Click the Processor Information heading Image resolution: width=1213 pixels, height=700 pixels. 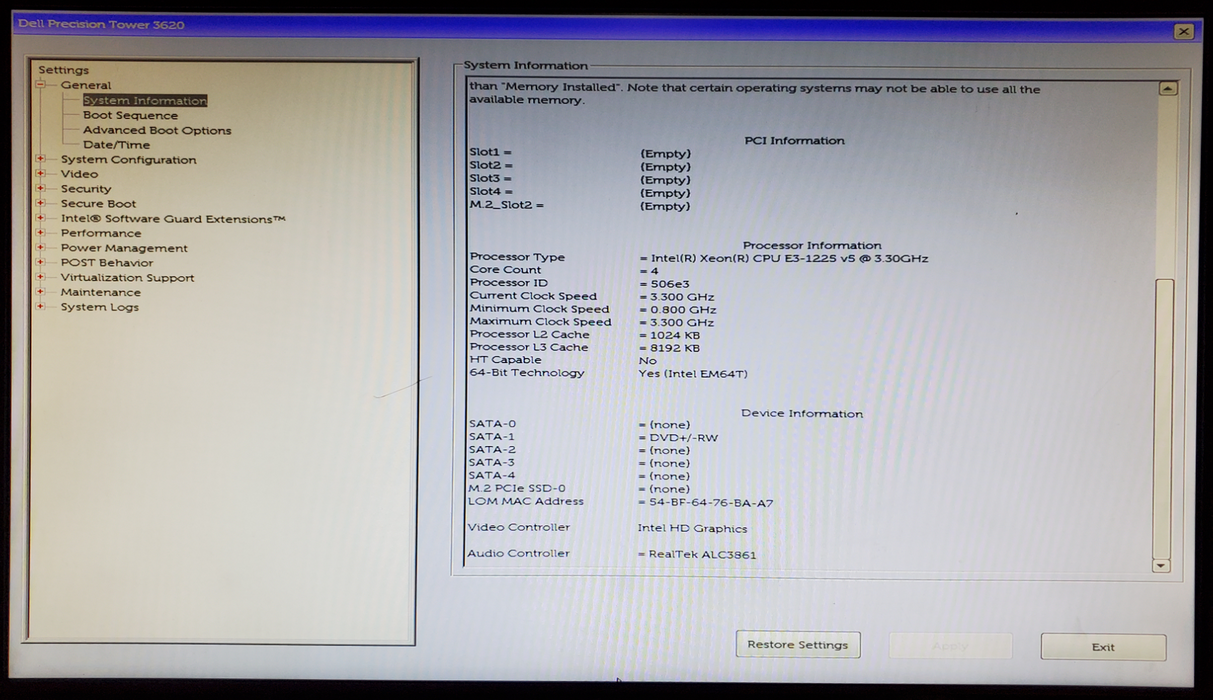(x=812, y=245)
